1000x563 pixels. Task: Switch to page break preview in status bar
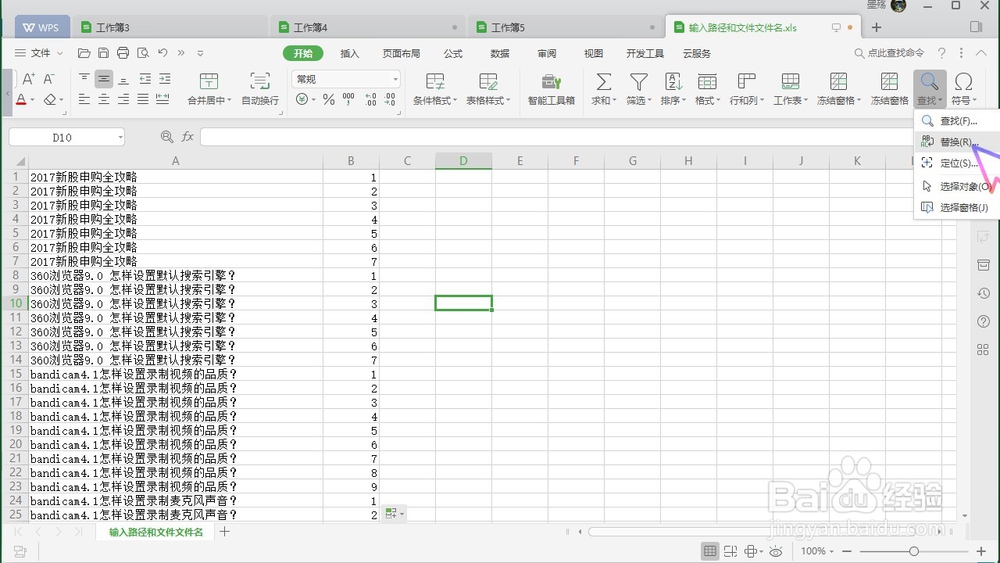click(x=731, y=552)
